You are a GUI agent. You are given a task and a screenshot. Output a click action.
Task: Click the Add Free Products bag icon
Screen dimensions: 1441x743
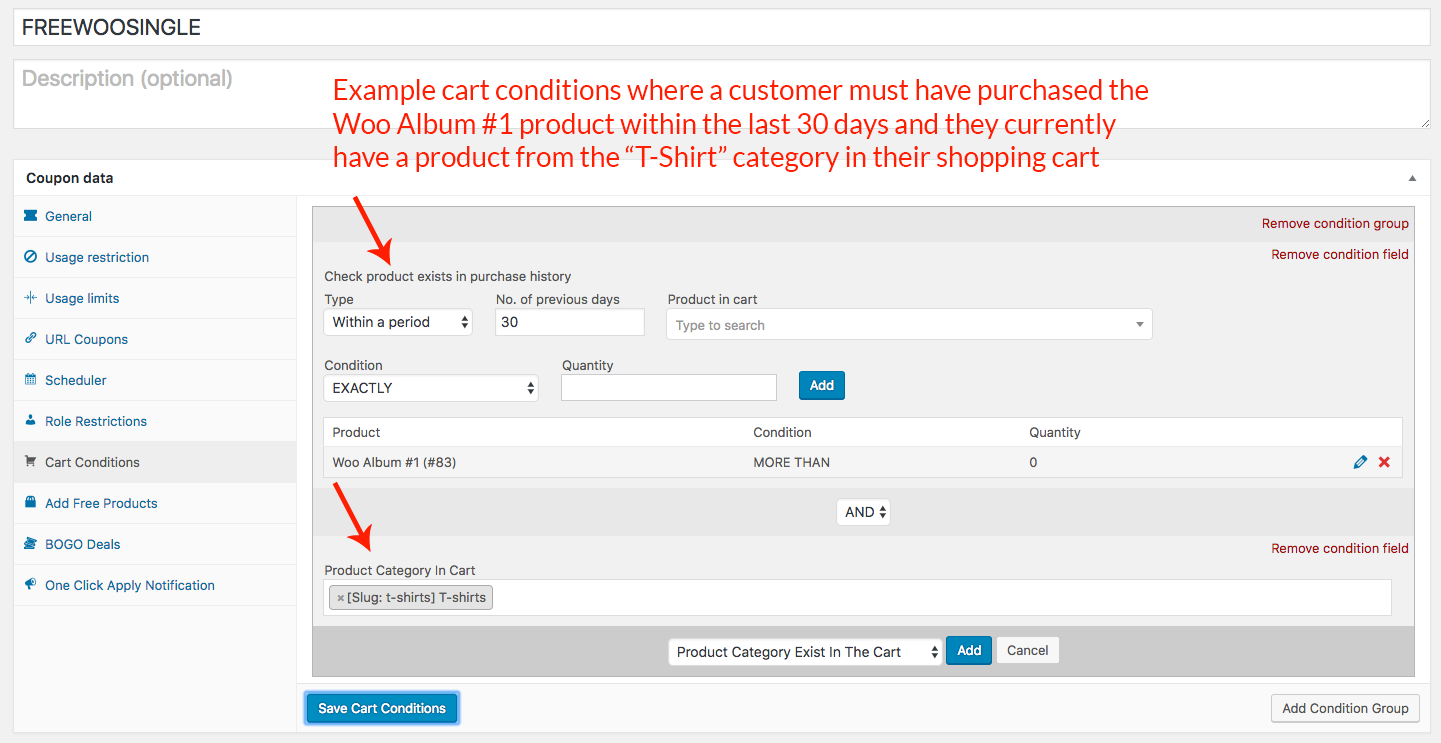[x=31, y=503]
